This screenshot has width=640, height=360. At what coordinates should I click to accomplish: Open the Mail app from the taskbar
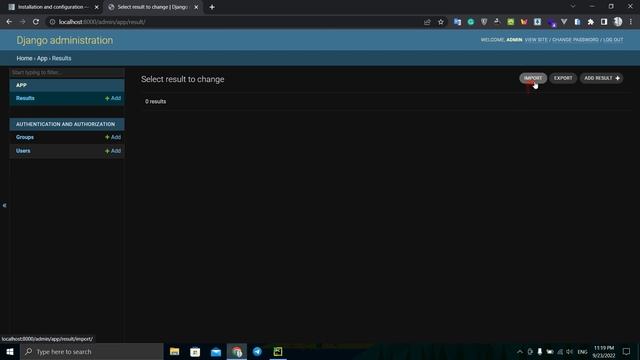pyautogui.click(x=216, y=351)
